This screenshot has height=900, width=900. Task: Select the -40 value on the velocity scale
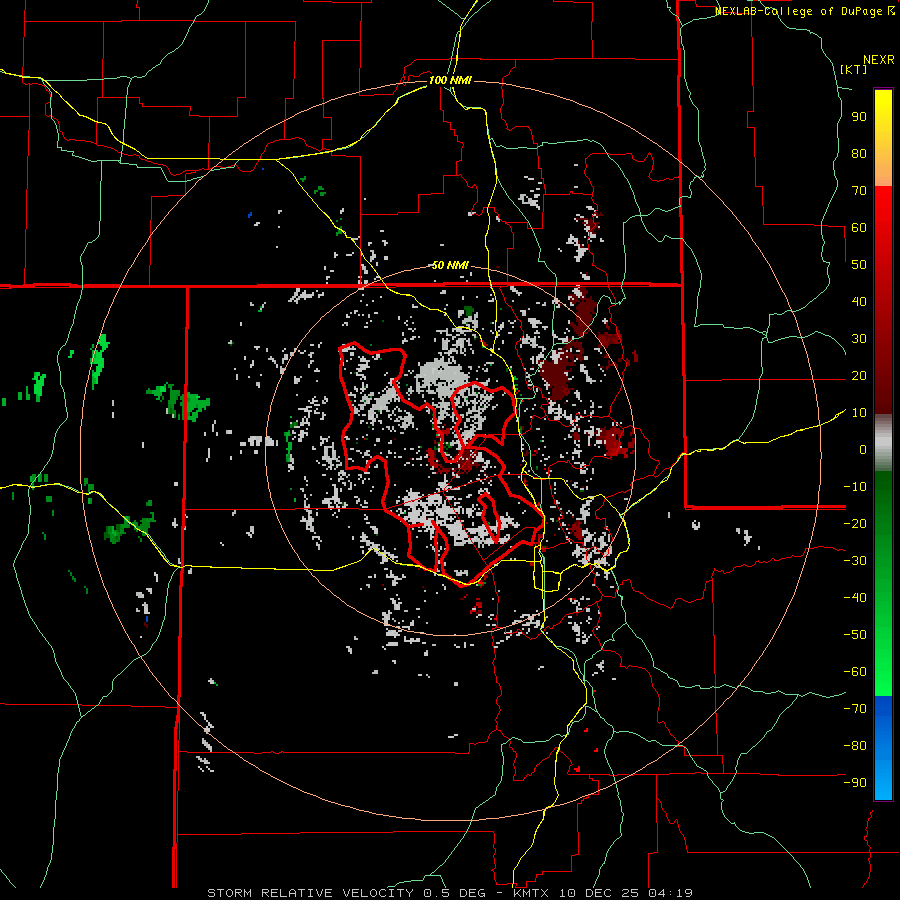point(855,598)
